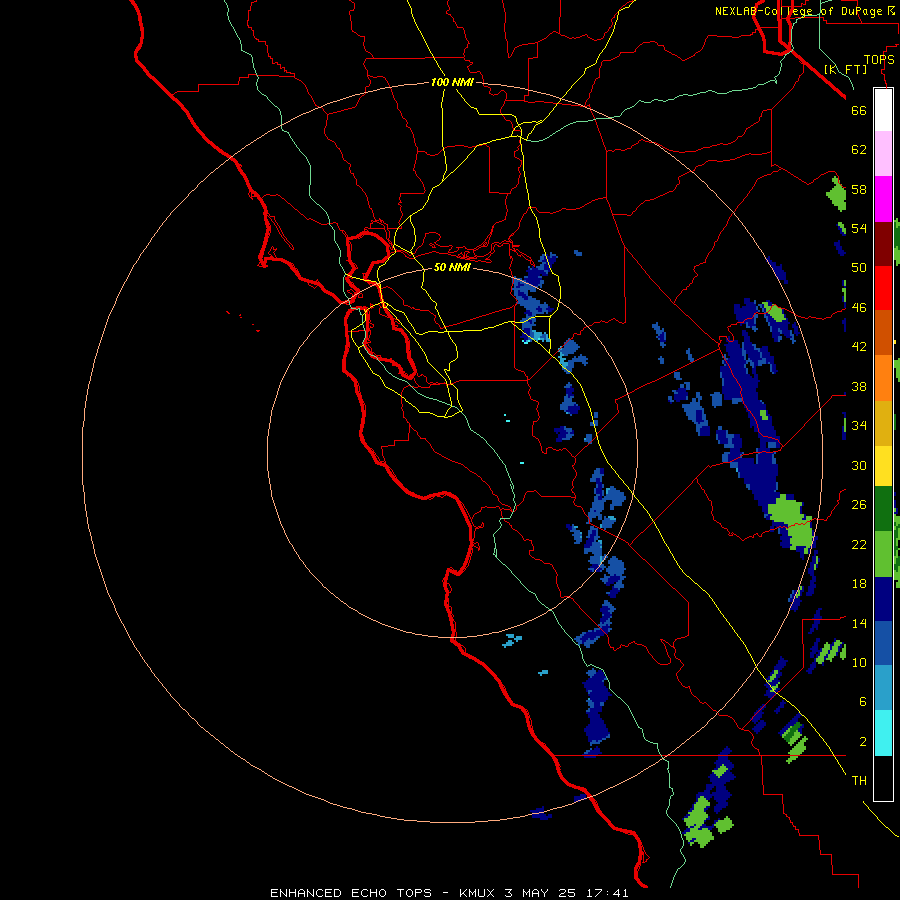Click the legend value 46
The image size is (900, 900).
pyautogui.click(x=859, y=308)
